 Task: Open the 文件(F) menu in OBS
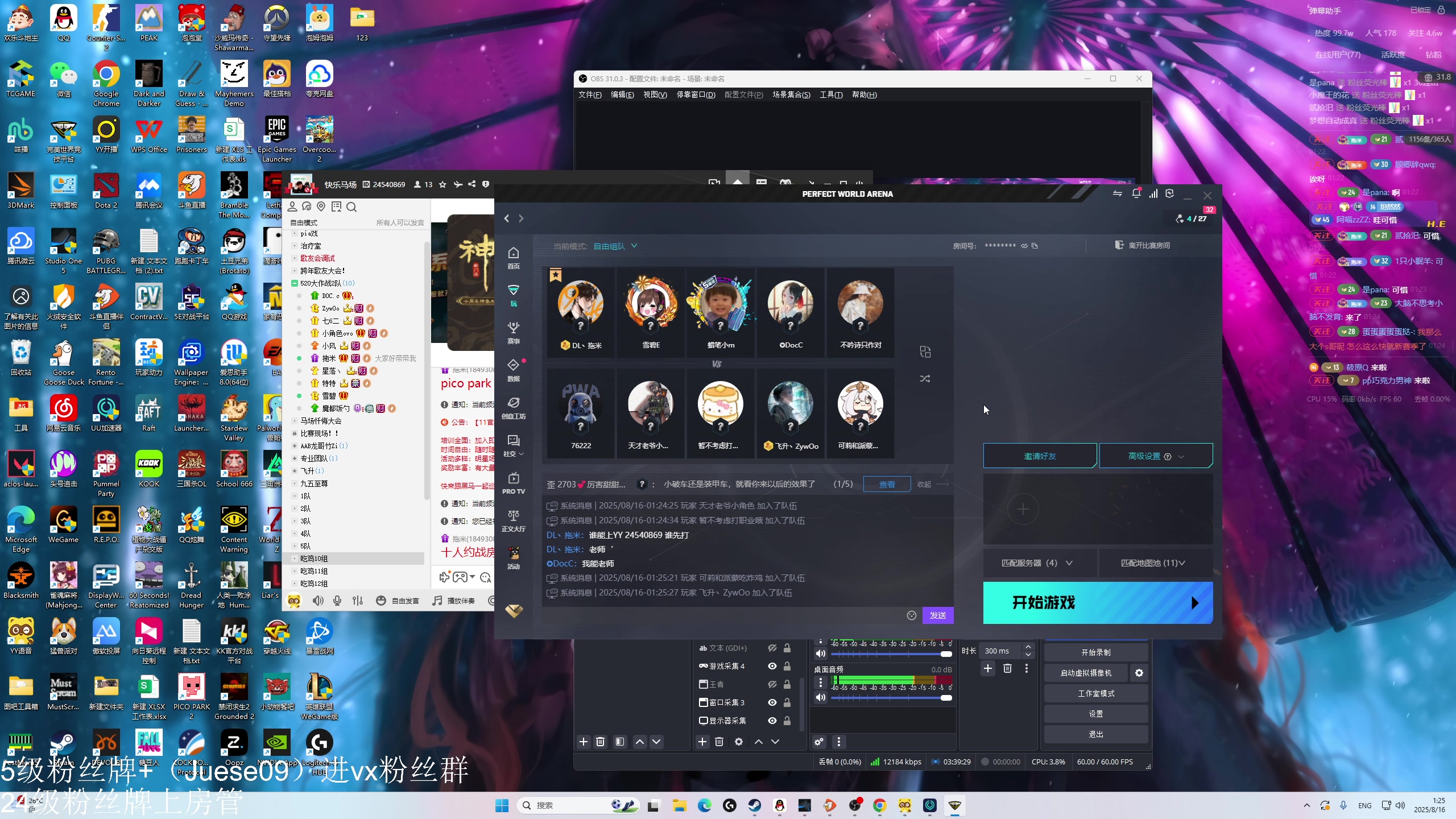(590, 95)
